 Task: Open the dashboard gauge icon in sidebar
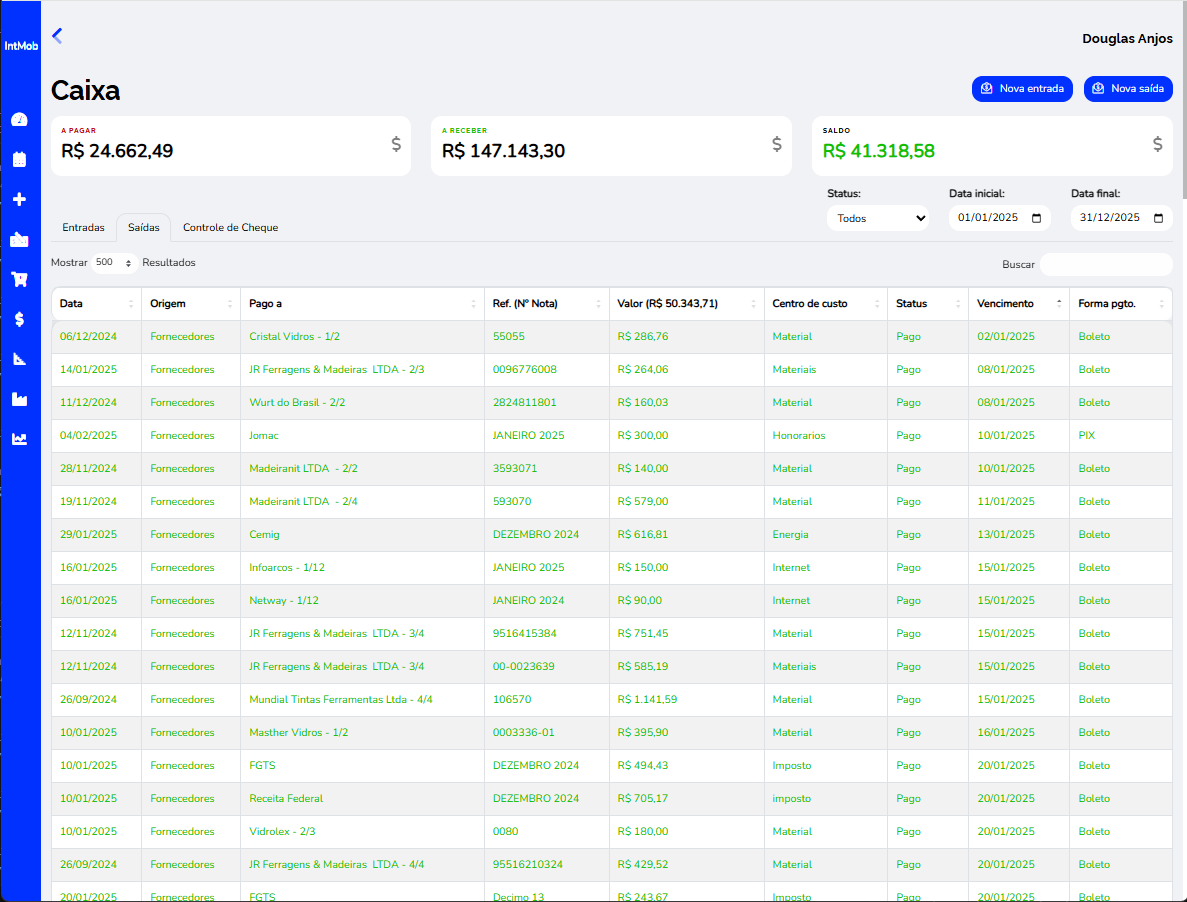tap(19, 120)
